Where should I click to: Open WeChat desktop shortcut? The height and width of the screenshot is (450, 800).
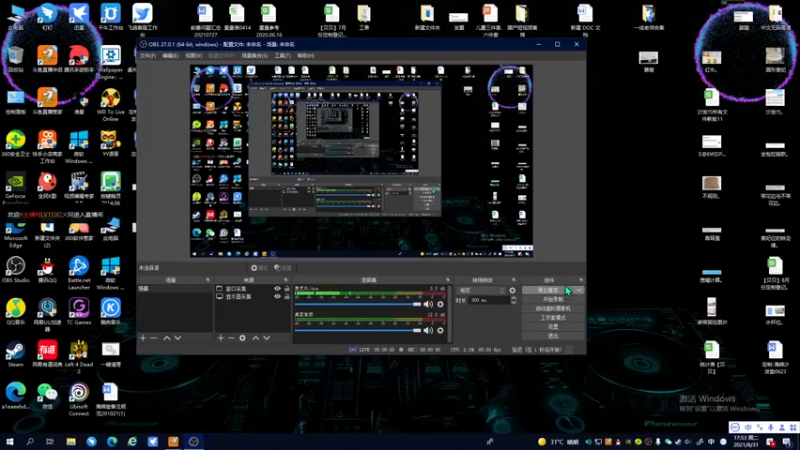click(x=47, y=396)
